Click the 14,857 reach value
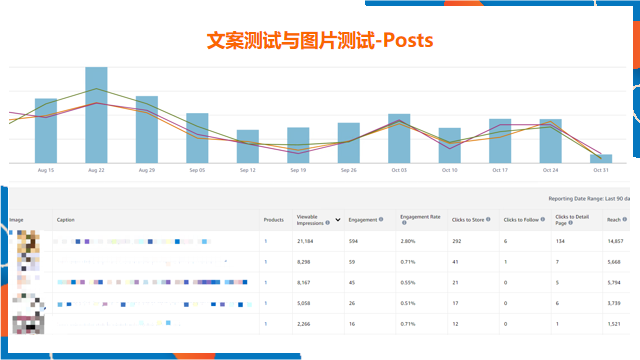 (x=616, y=241)
